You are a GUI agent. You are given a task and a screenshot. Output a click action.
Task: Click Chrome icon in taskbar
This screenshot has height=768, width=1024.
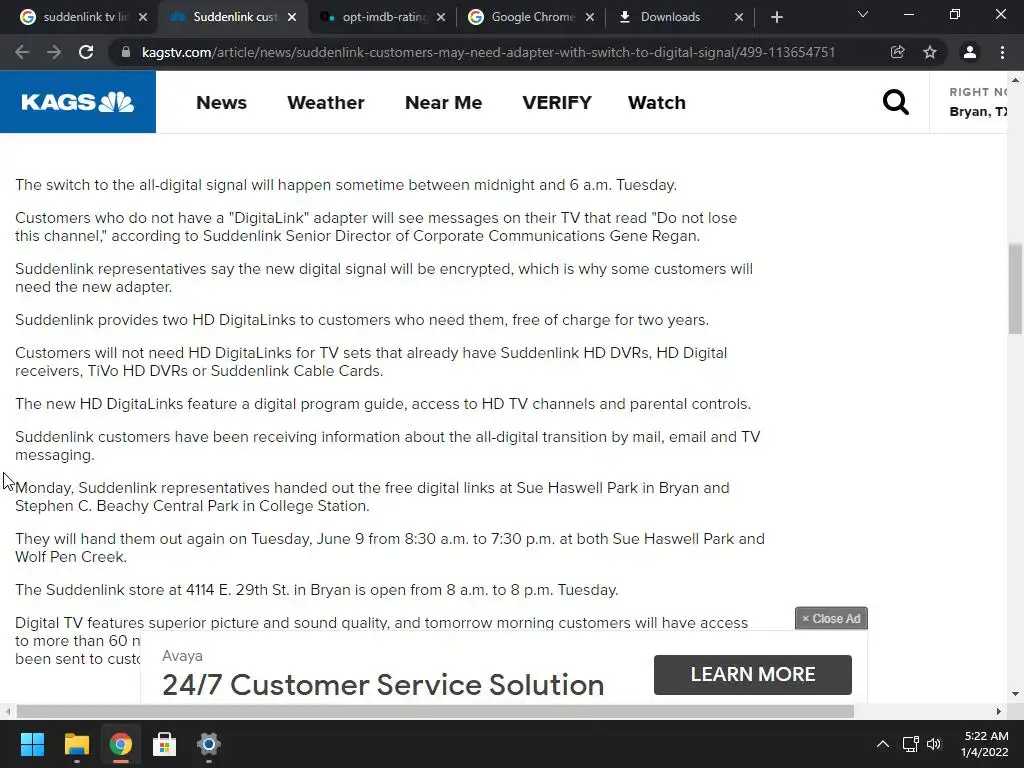click(120, 744)
